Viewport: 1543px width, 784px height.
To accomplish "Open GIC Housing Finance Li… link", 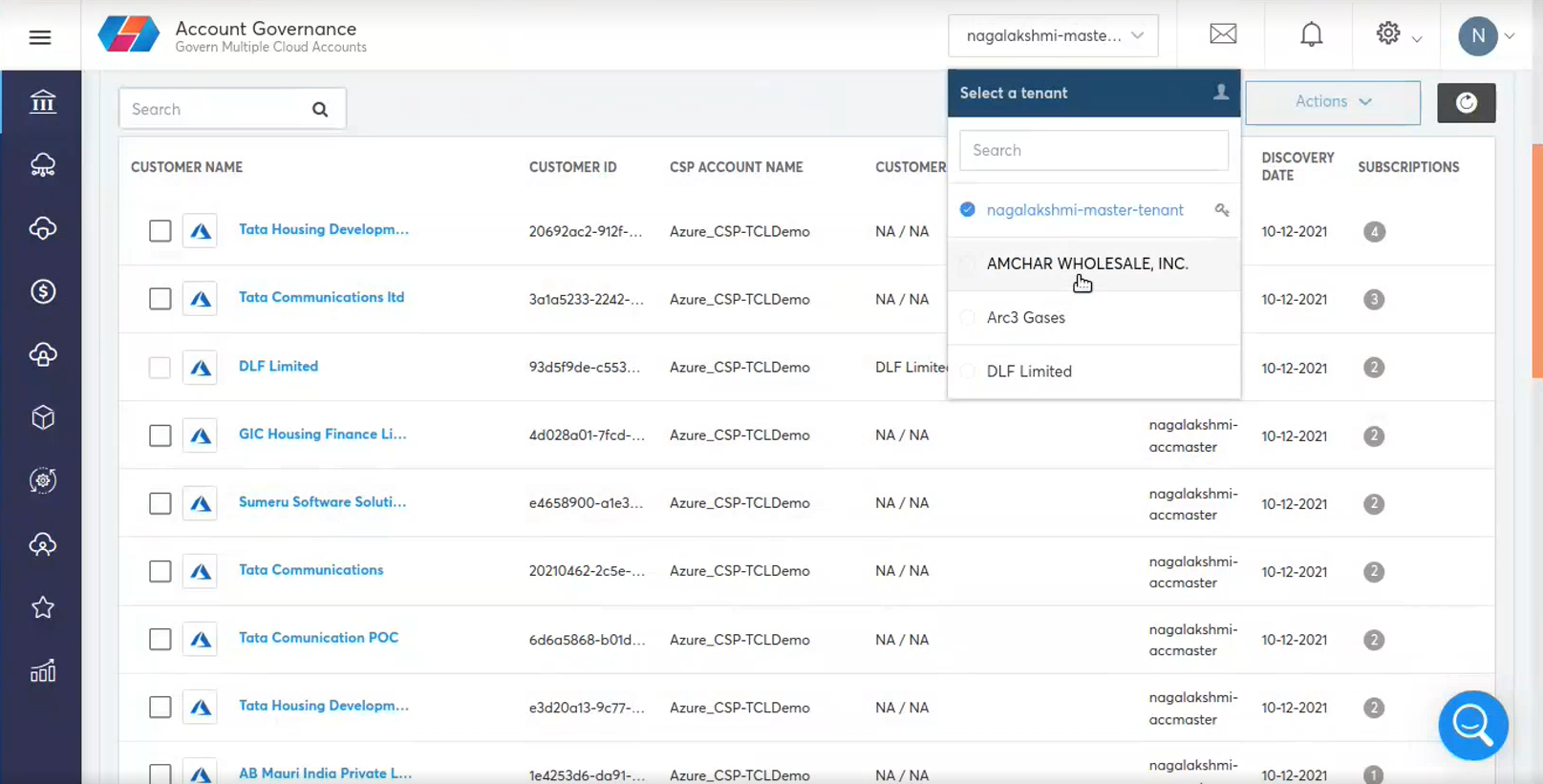I will point(323,434).
